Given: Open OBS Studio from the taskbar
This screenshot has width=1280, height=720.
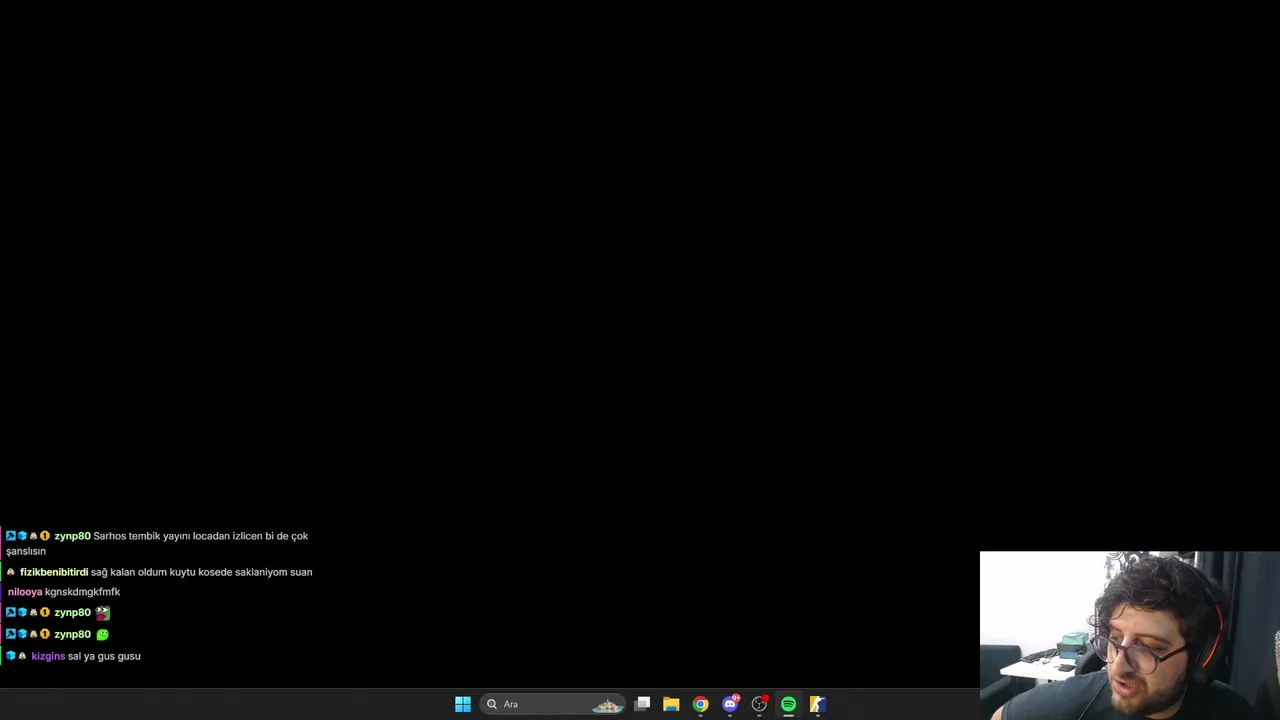Looking at the screenshot, I should (x=759, y=704).
